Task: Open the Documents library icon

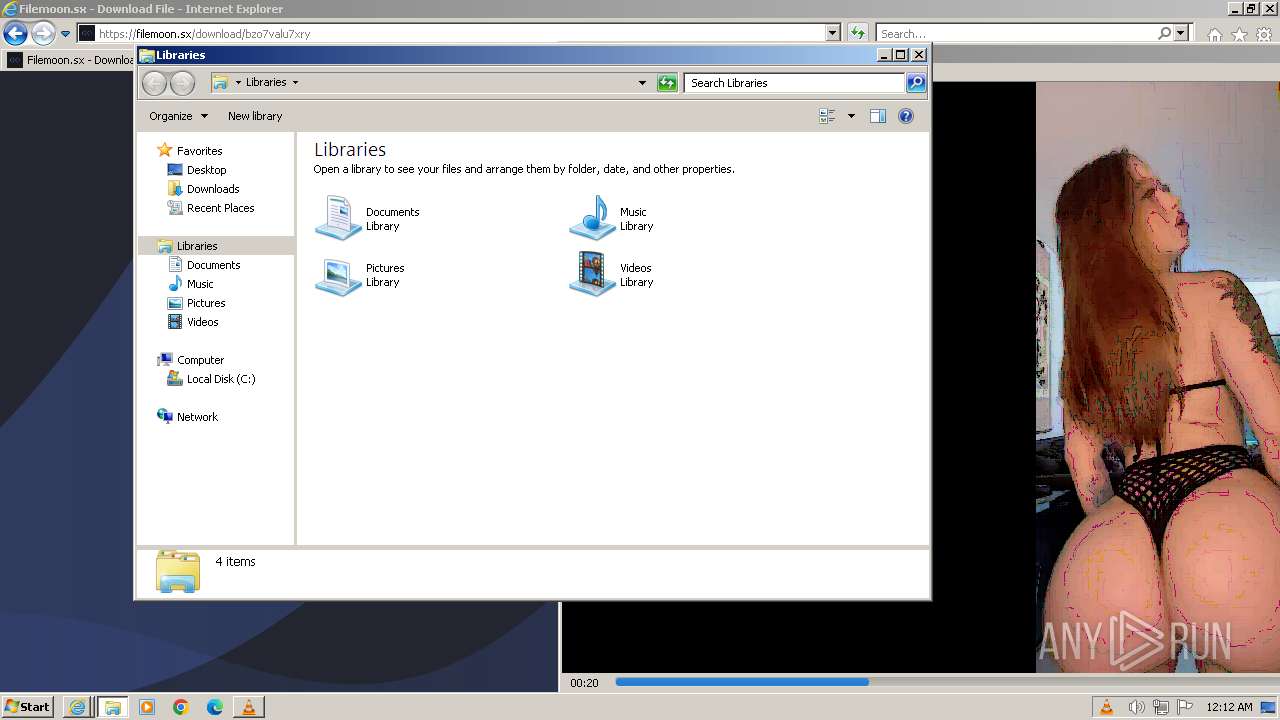Action: pos(338,218)
